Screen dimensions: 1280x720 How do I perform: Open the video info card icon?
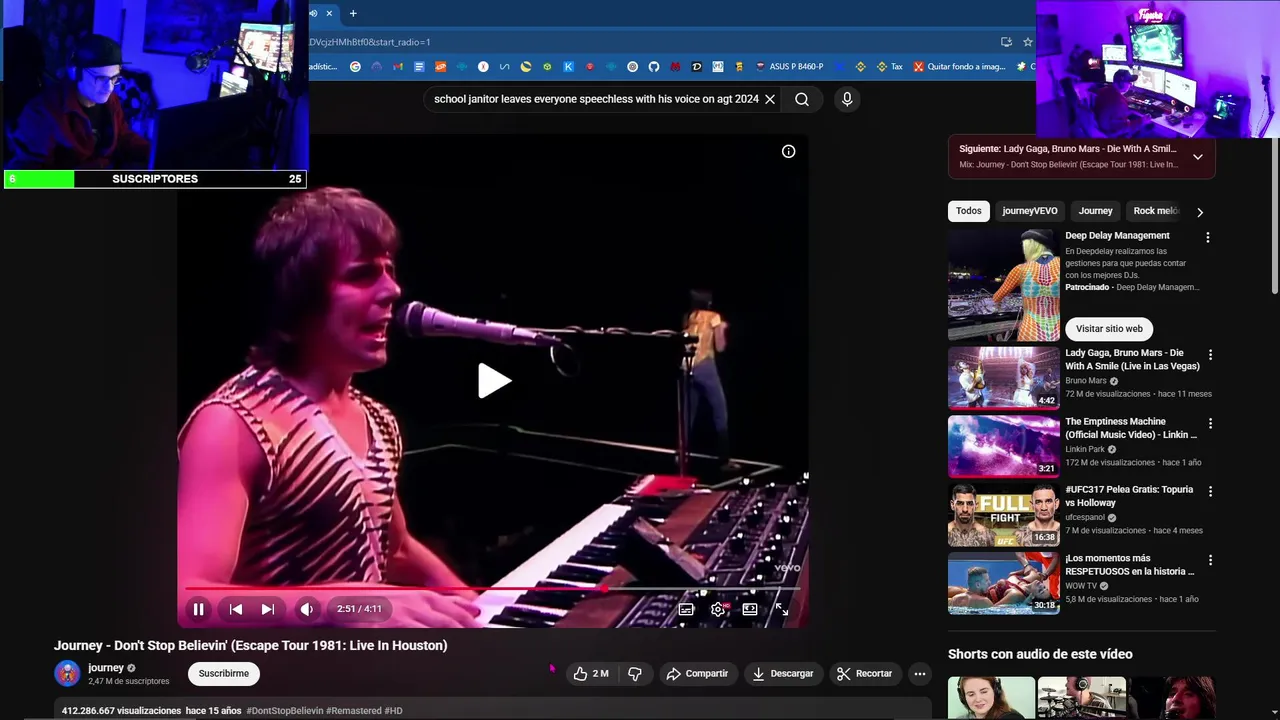tap(789, 152)
